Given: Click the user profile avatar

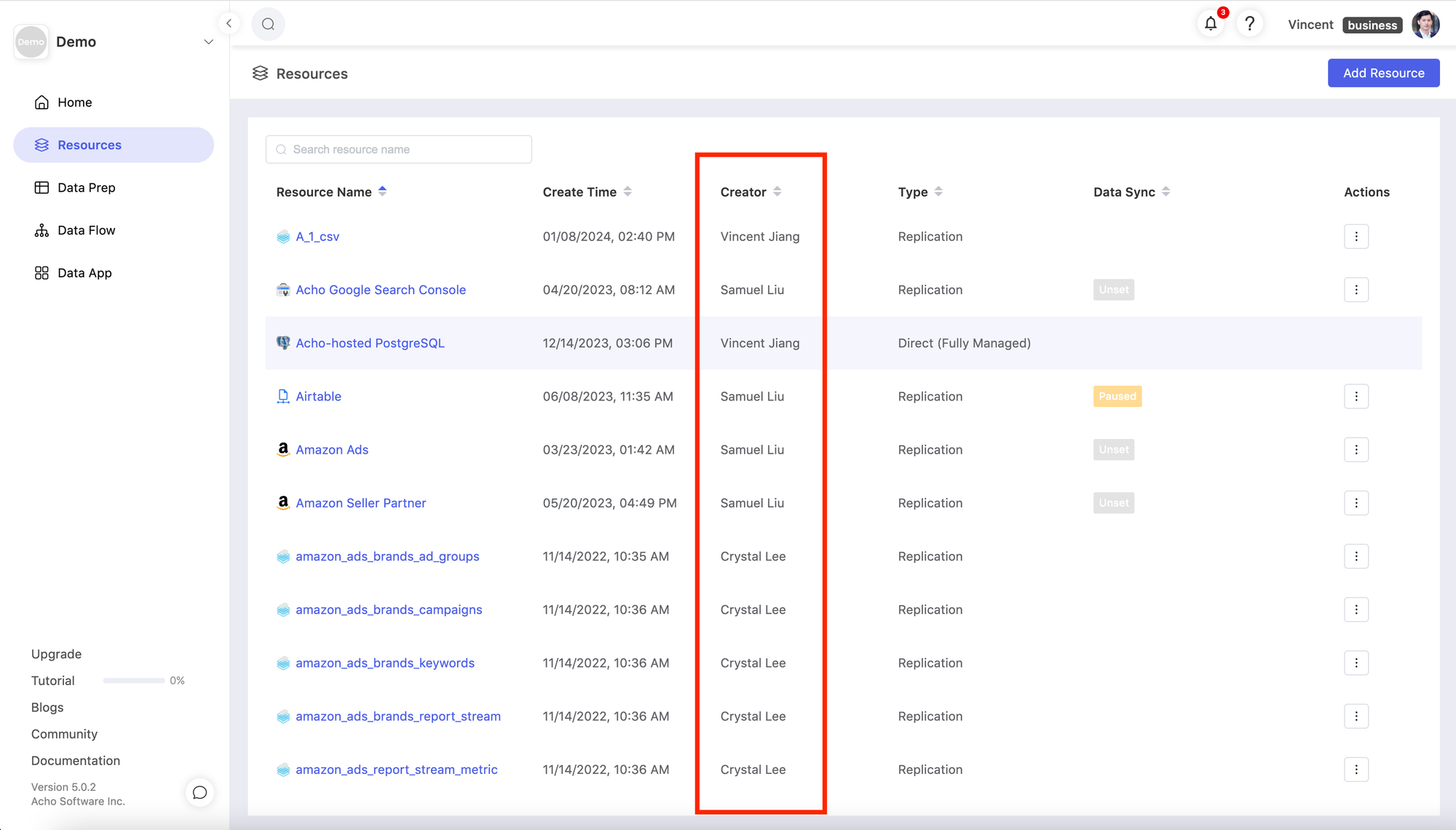Looking at the screenshot, I should (x=1425, y=25).
